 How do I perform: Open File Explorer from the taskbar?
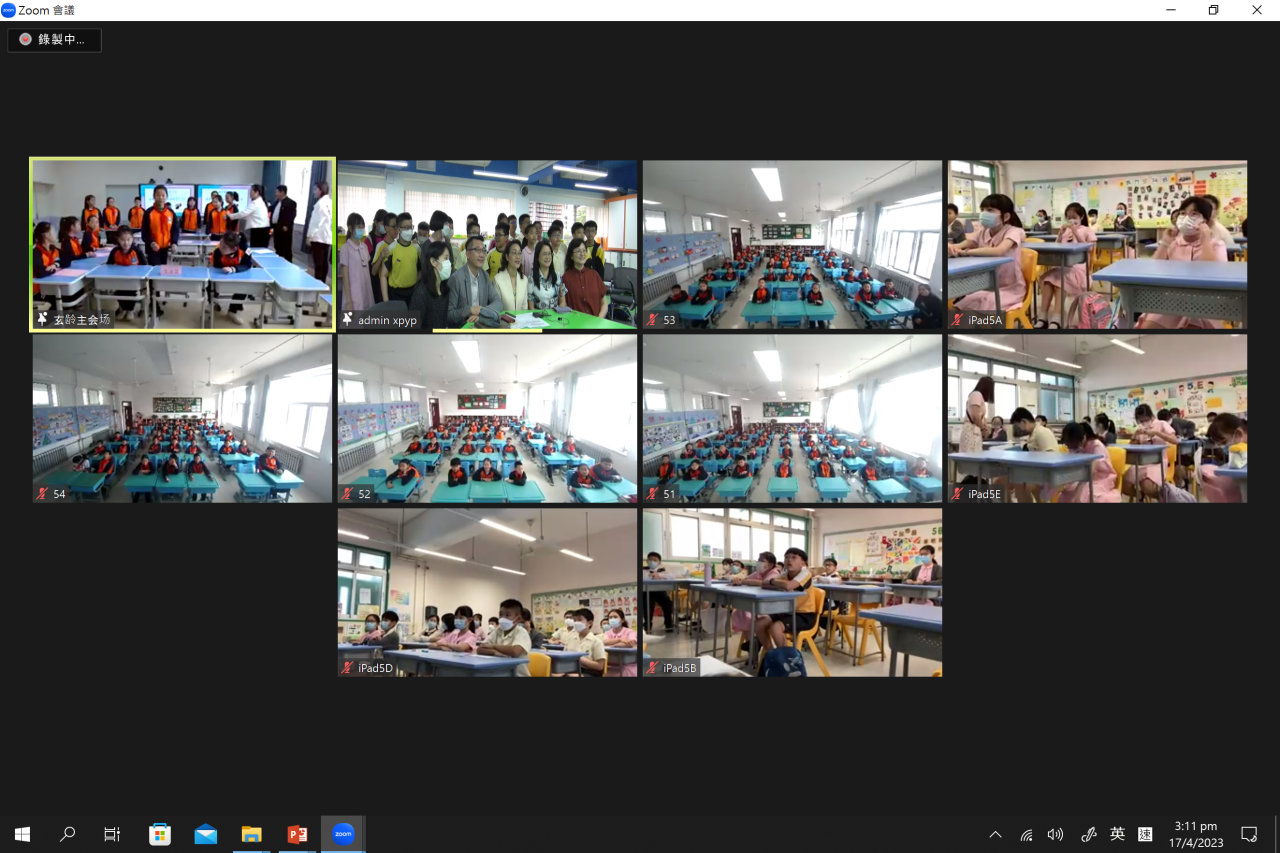tap(251, 834)
